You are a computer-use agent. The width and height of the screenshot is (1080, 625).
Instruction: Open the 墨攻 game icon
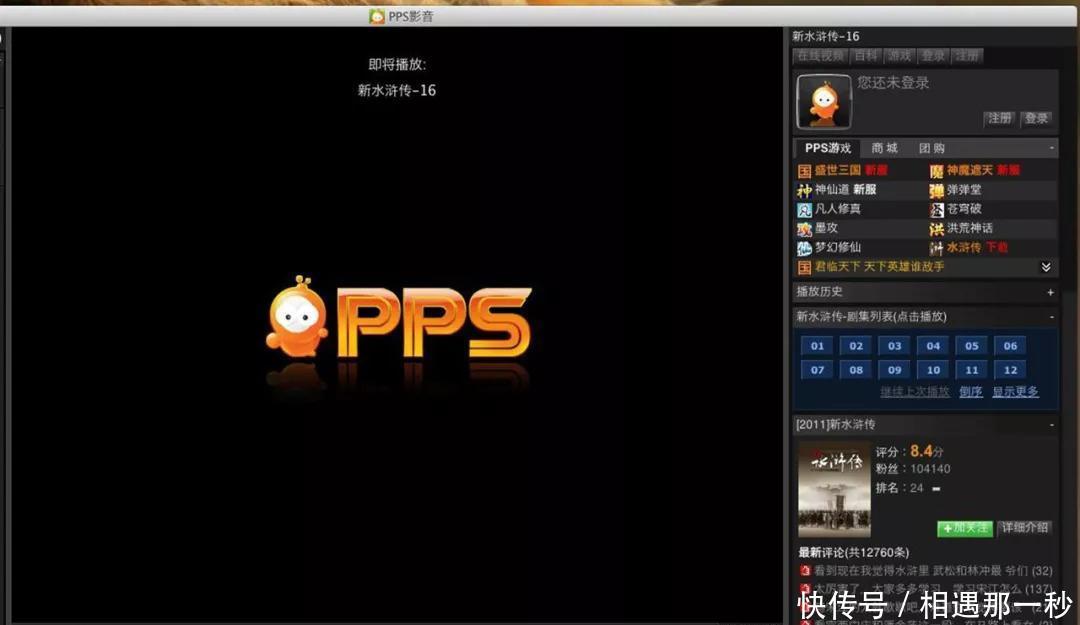pos(804,228)
